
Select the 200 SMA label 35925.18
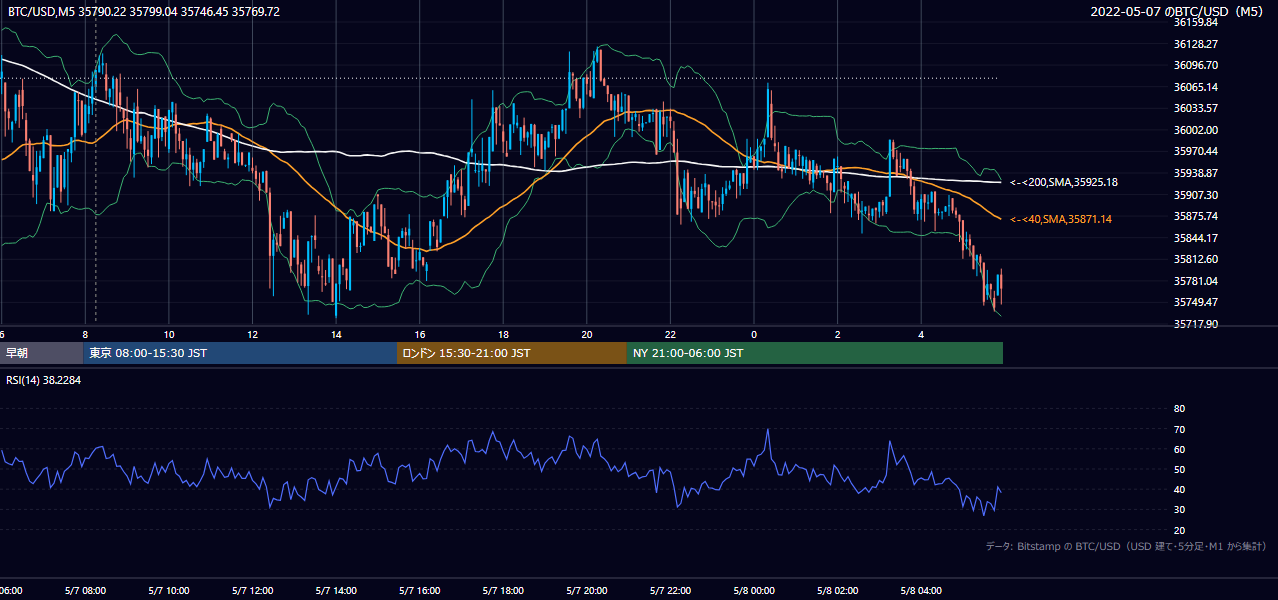[x=1064, y=182]
